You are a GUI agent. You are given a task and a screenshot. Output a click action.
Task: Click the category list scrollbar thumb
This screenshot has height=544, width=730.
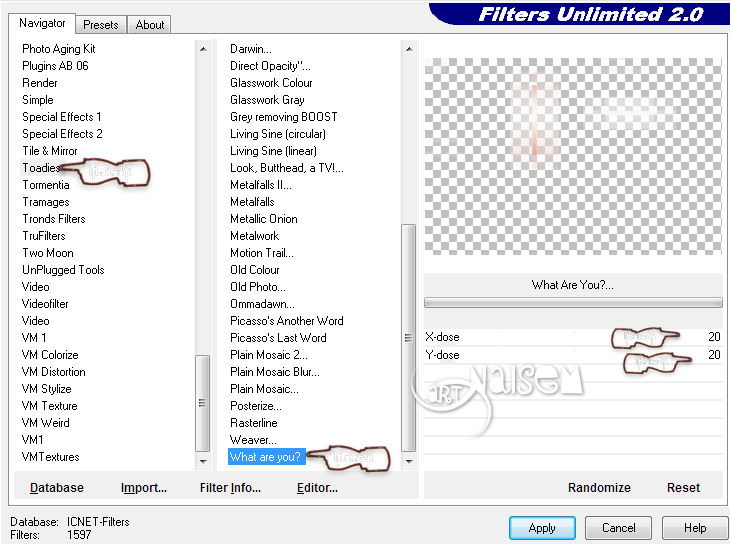point(203,403)
